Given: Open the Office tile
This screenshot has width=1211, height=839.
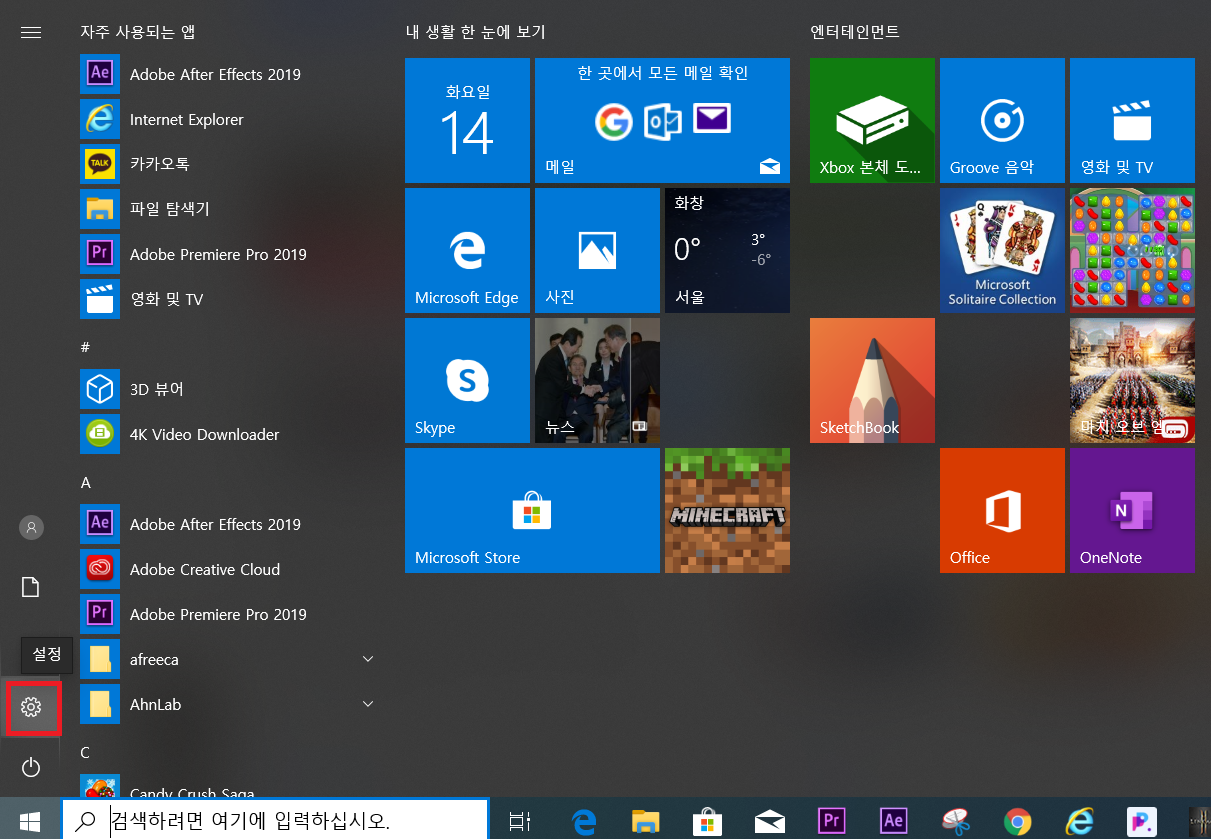Looking at the screenshot, I should pyautogui.click(x=1002, y=510).
